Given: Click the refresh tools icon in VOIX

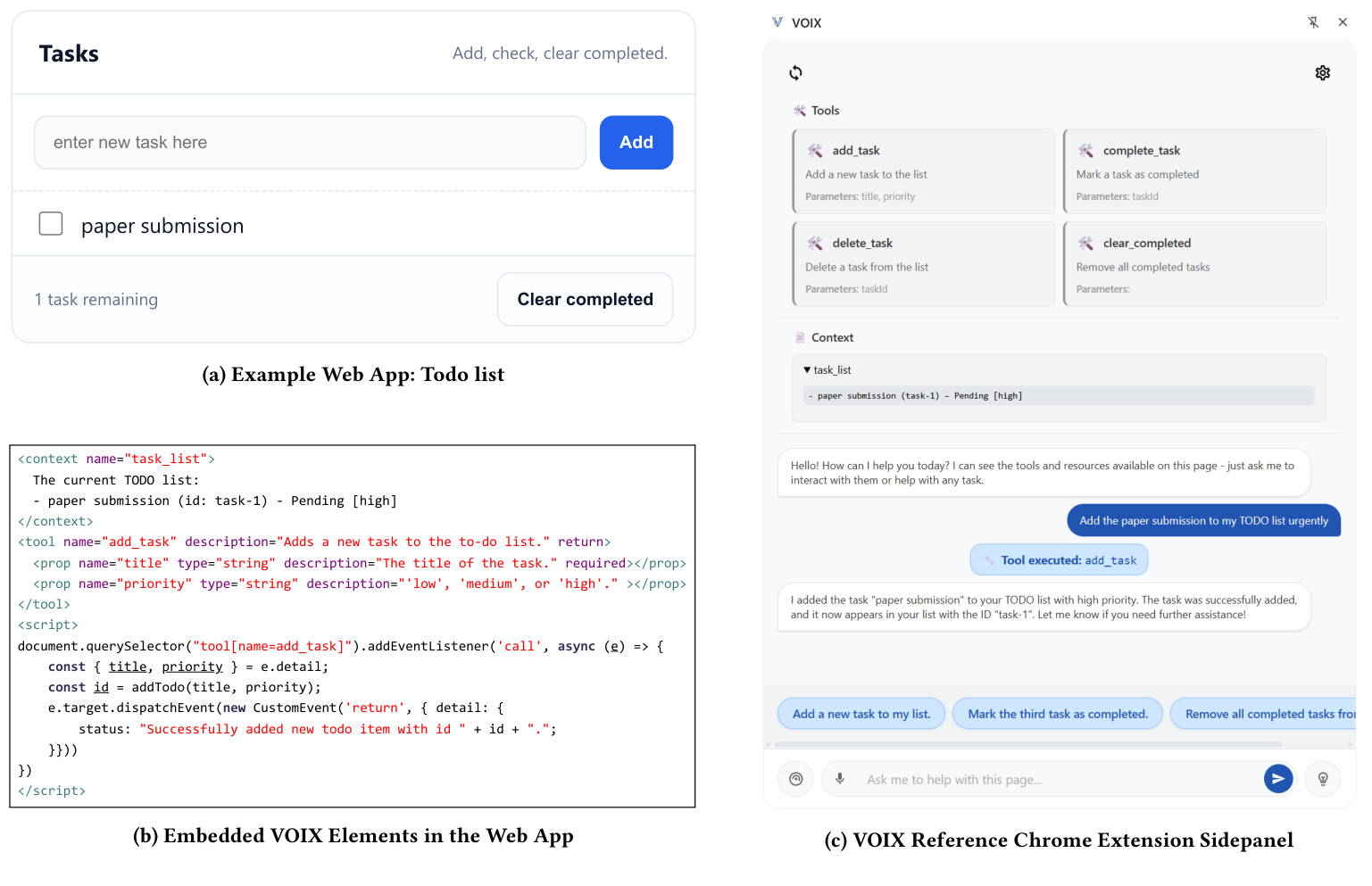Looking at the screenshot, I should pyautogui.click(x=795, y=72).
